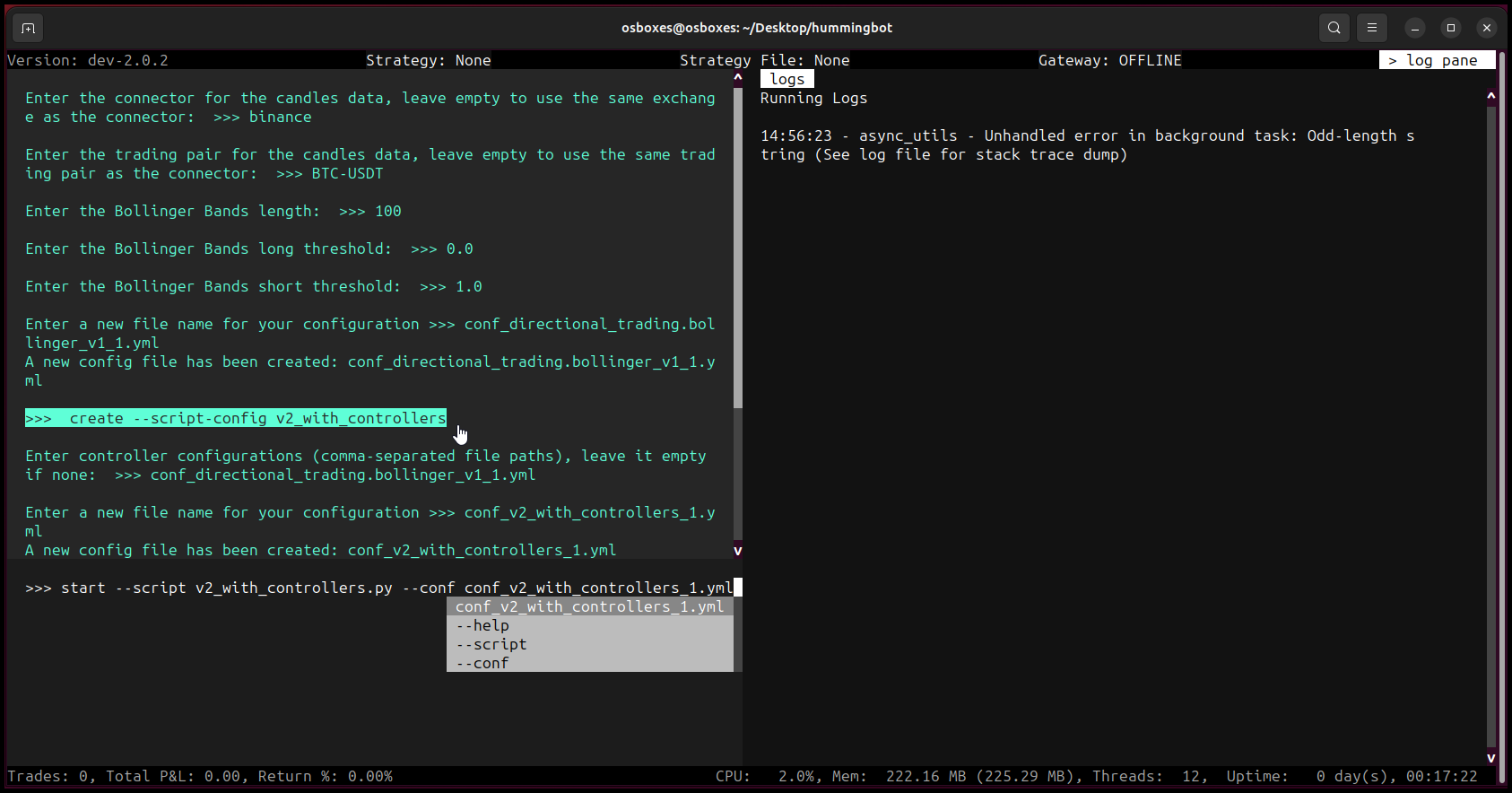Click highlighted create --script-config command line

(236, 418)
